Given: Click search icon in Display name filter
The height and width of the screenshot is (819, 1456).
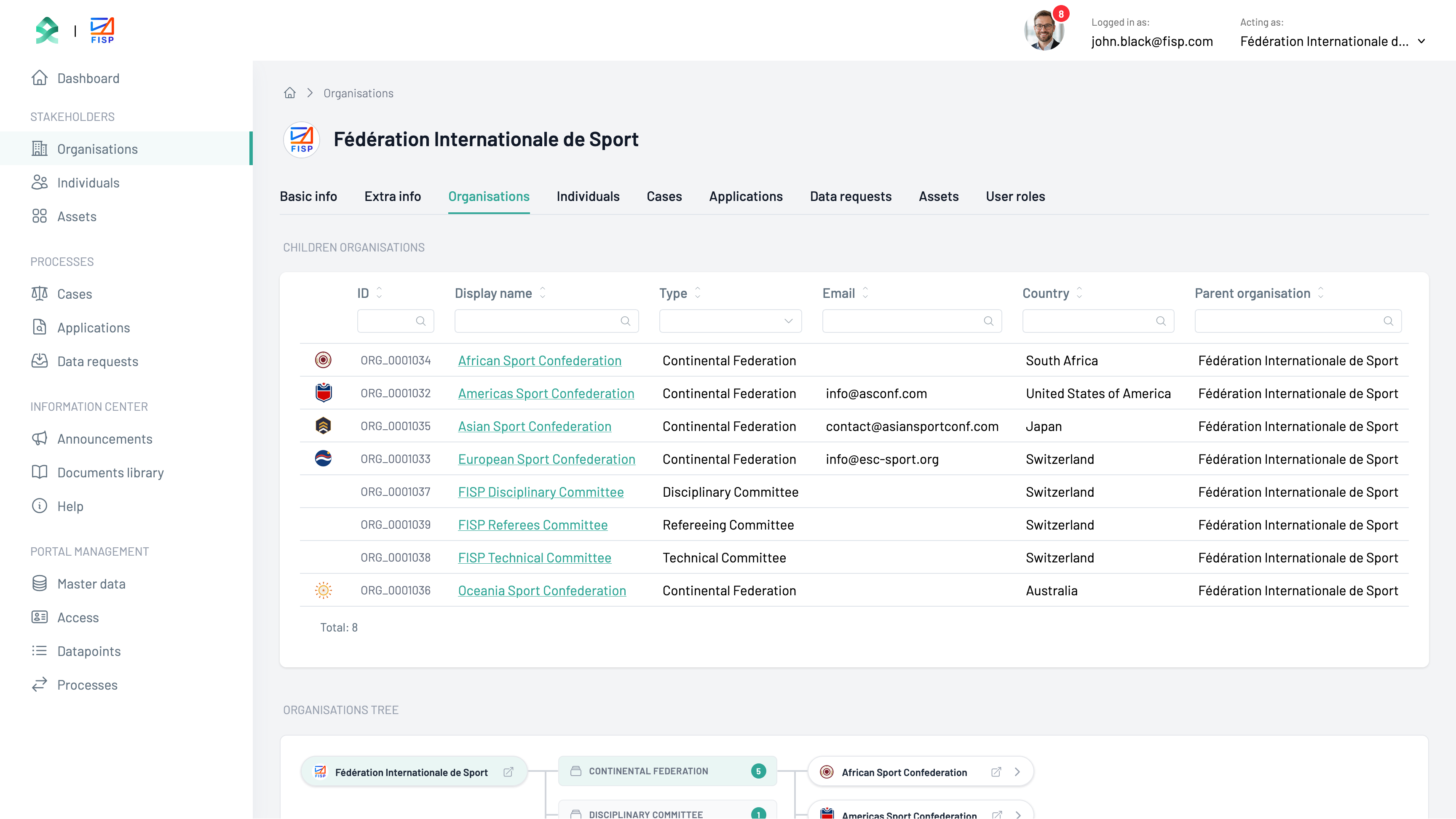Looking at the screenshot, I should point(625,321).
